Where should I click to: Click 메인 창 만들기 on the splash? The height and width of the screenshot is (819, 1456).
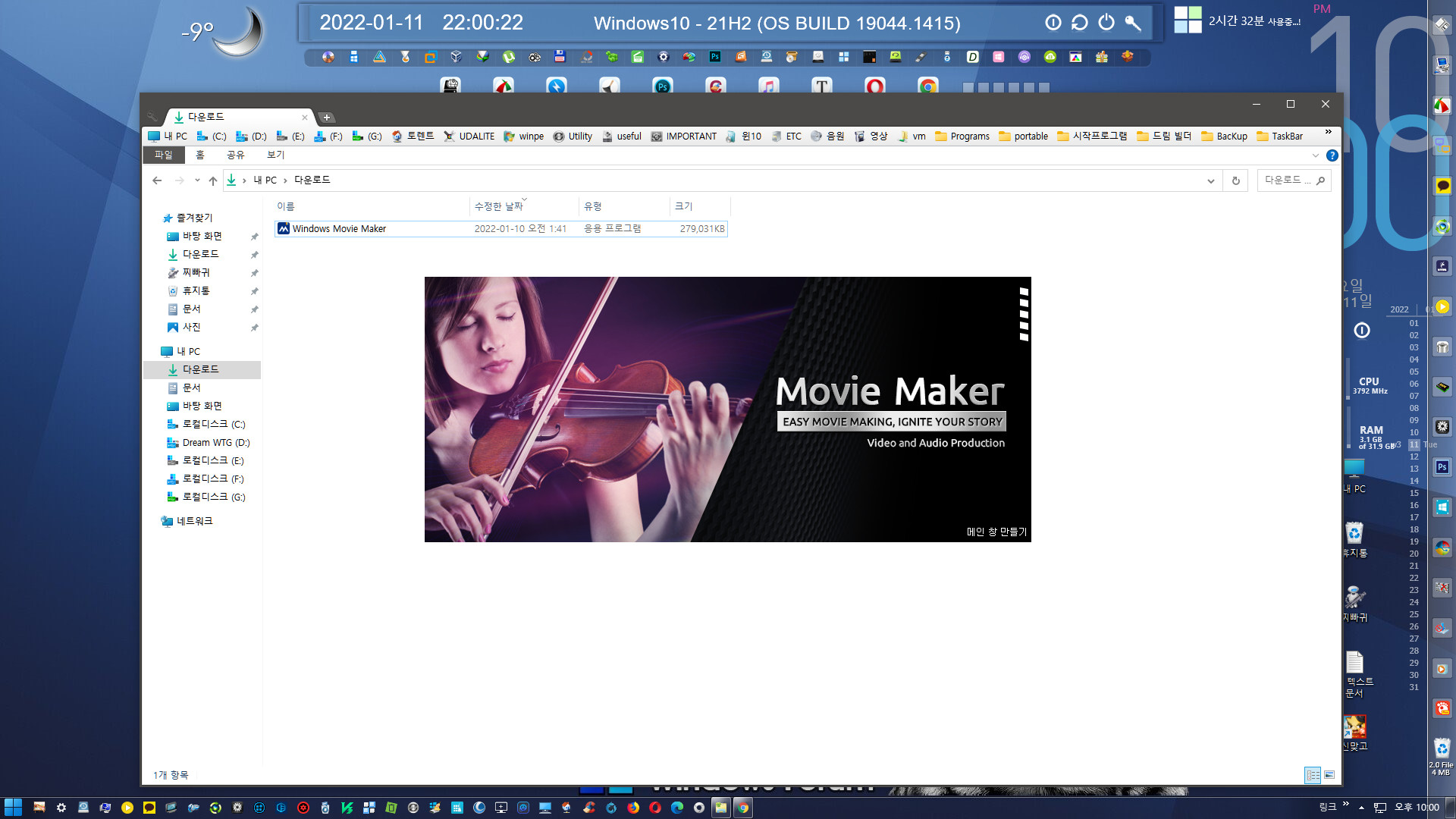pyautogui.click(x=996, y=532)
